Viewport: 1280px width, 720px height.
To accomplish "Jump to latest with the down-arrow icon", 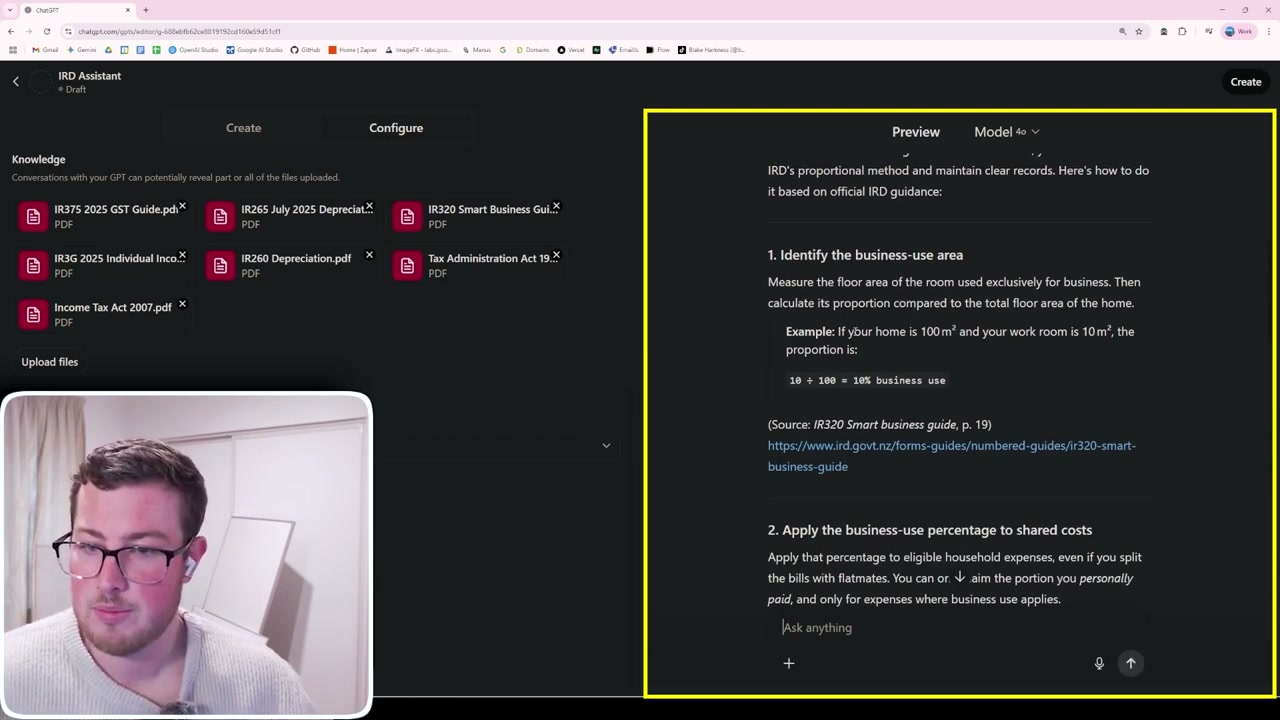I will pos(960,577).
